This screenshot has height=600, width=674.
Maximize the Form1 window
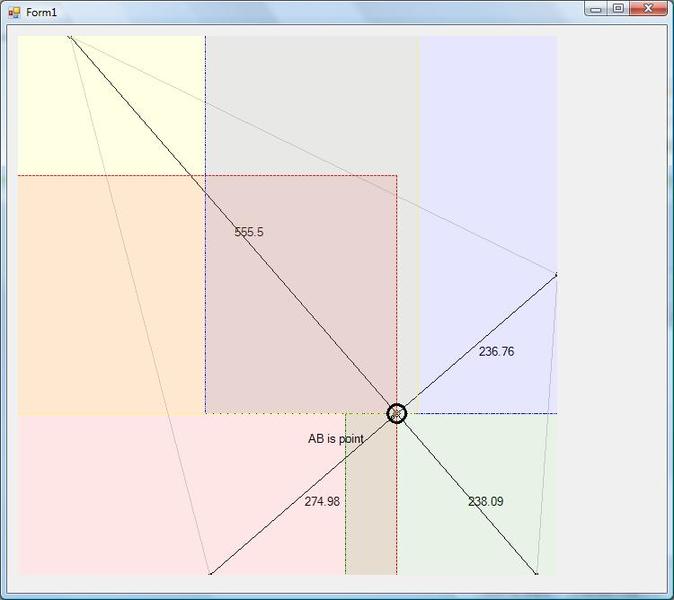(x=618, y=9)
